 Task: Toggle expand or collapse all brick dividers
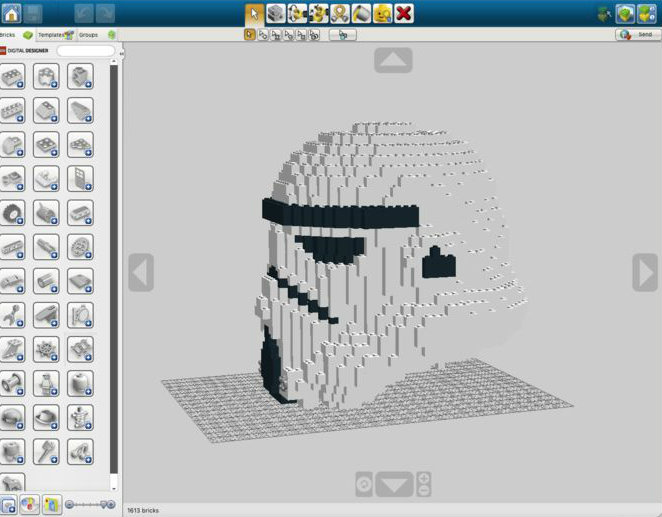coord(8,505)
